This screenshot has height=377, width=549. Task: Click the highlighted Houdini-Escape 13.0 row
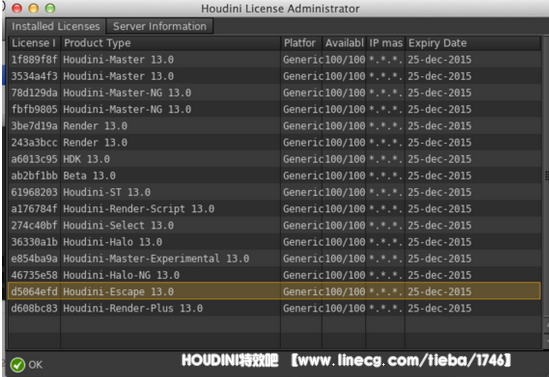click(x=274, y=291)
